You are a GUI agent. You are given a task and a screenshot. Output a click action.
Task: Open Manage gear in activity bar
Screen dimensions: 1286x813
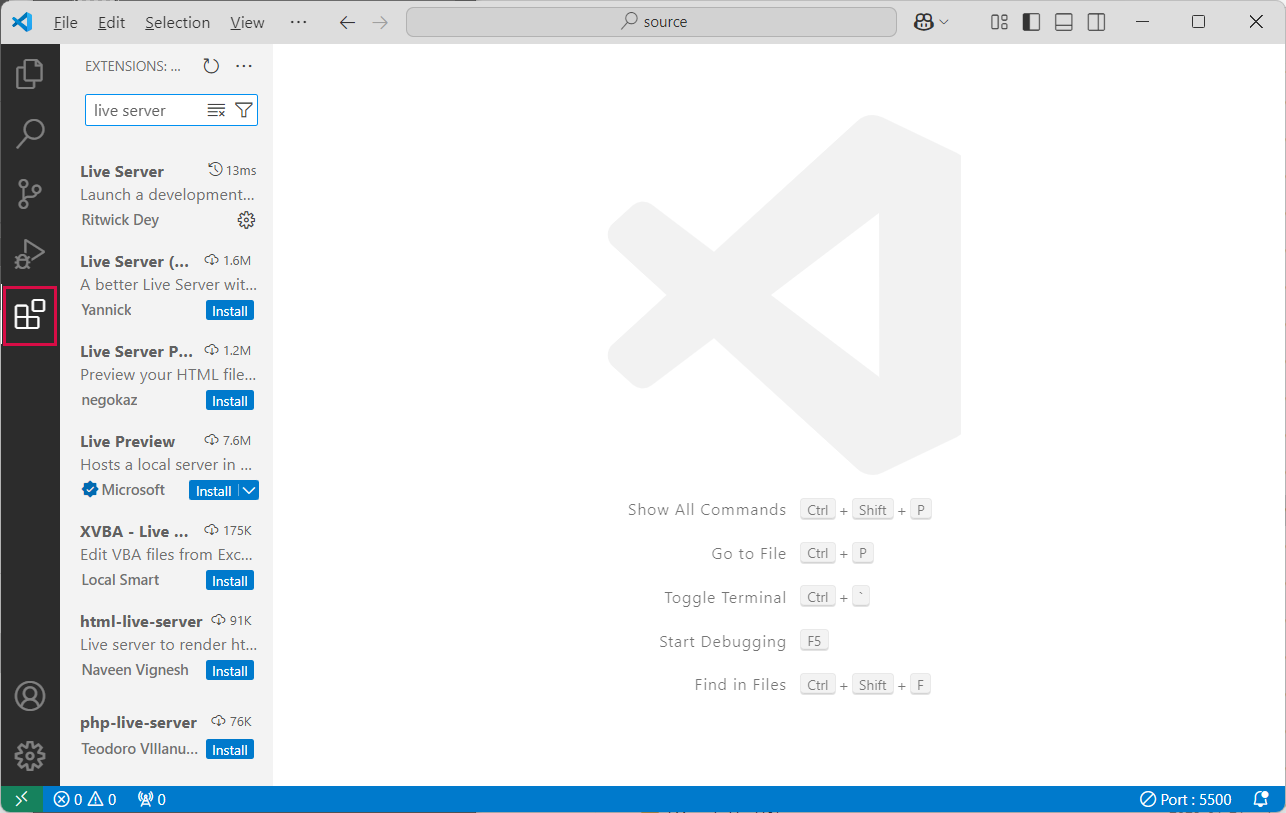[30, 756]
